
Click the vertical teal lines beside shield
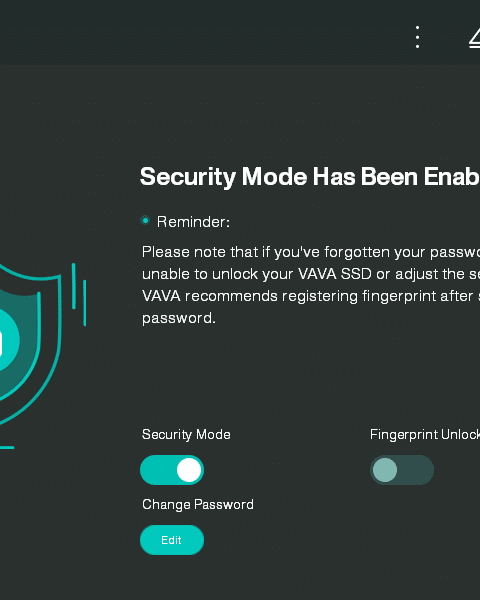pos(79,295)
